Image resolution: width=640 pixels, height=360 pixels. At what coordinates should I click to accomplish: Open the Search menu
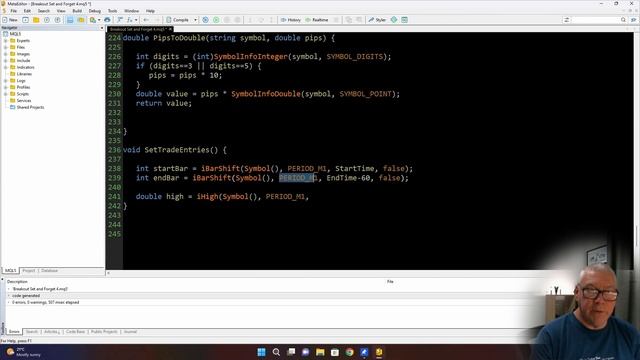coord(44,11)
